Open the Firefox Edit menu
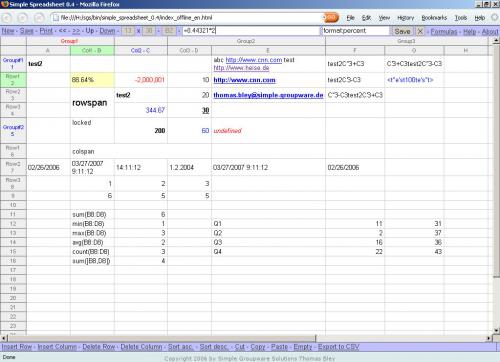Viewport: 500px width, 362px height. [x=366, y=18]
